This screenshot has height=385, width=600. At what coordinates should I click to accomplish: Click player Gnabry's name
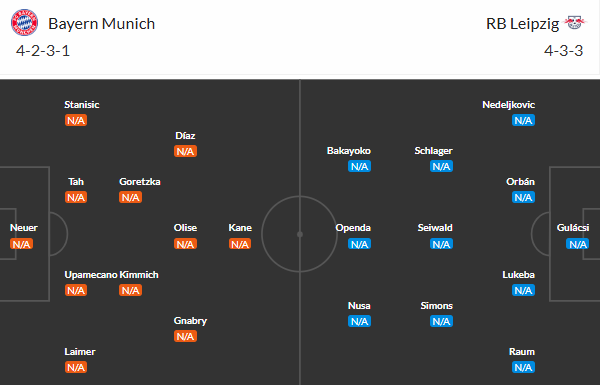[x=190, y=321]
